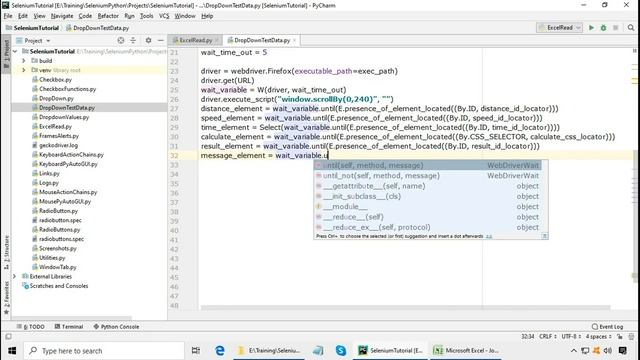Click SeleniumTutorial breadcrumb in navigation bar

coord(33,28)
